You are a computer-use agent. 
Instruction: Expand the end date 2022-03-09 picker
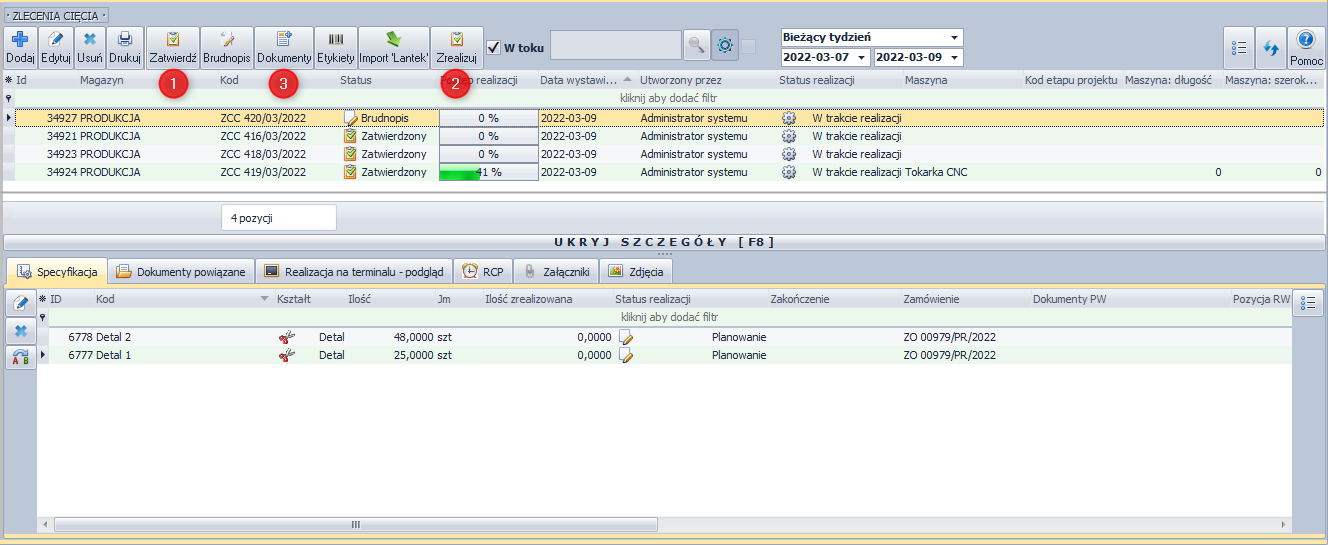tap(954, 57)
